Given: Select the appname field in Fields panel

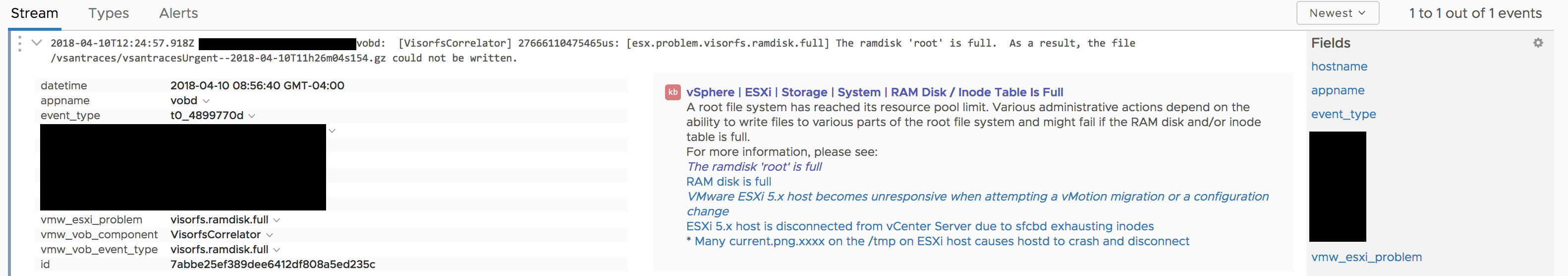Looking at the screenshot, I should click(1337, 90).
